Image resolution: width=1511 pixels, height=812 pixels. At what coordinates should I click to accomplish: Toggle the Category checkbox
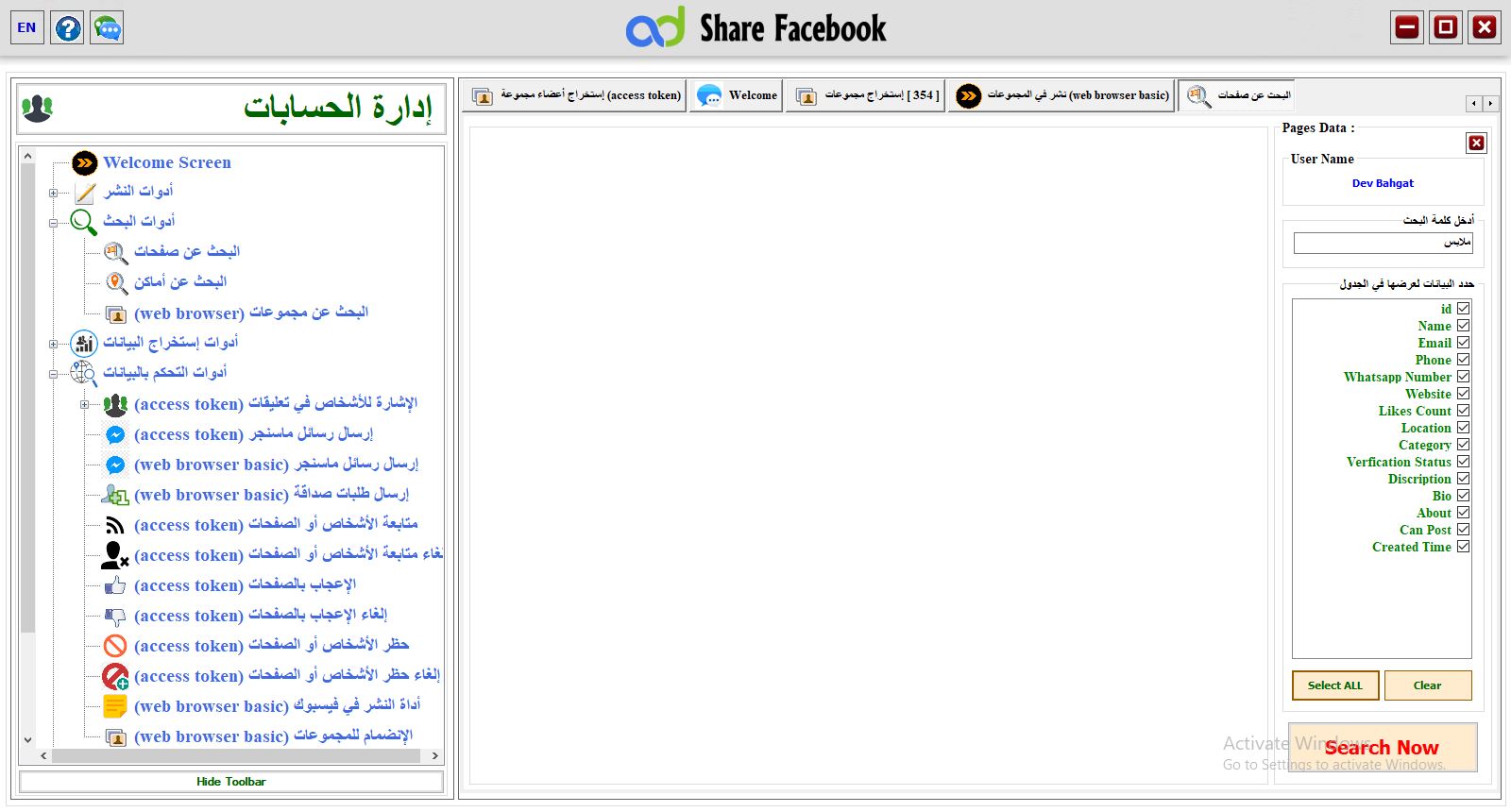coord(1463,445)
